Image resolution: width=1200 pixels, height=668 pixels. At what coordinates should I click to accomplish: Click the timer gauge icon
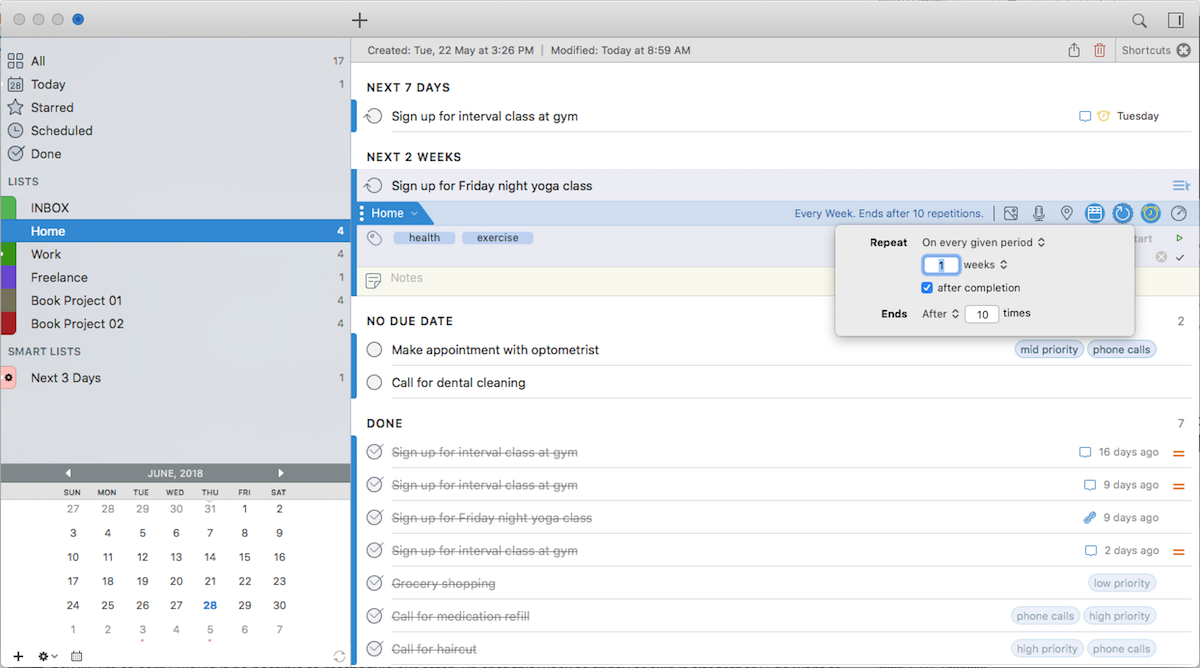1179,213
